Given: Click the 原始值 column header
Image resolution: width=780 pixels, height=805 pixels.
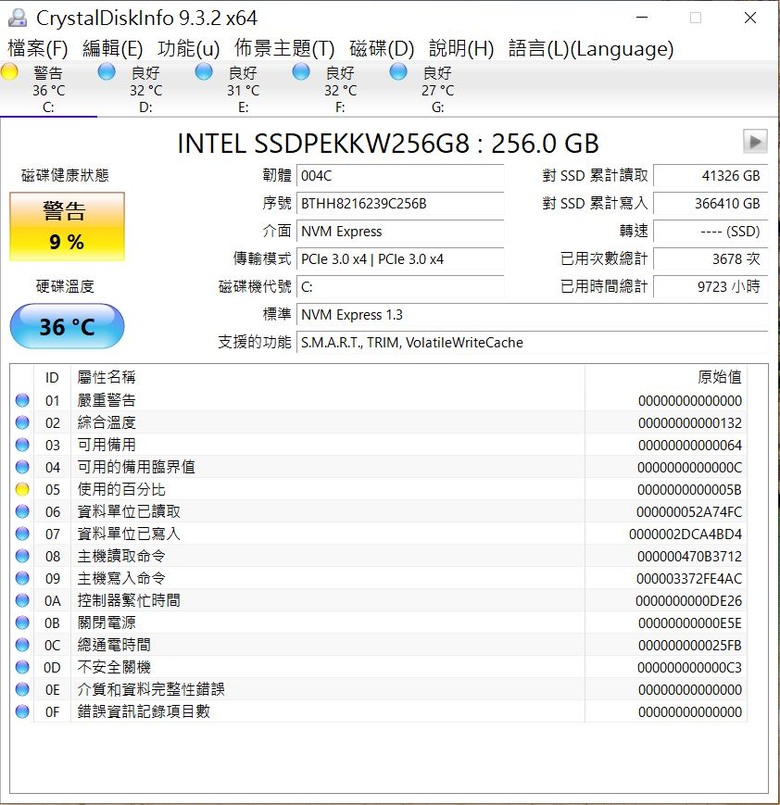Looking at the screenshot, I should point(719,377).
